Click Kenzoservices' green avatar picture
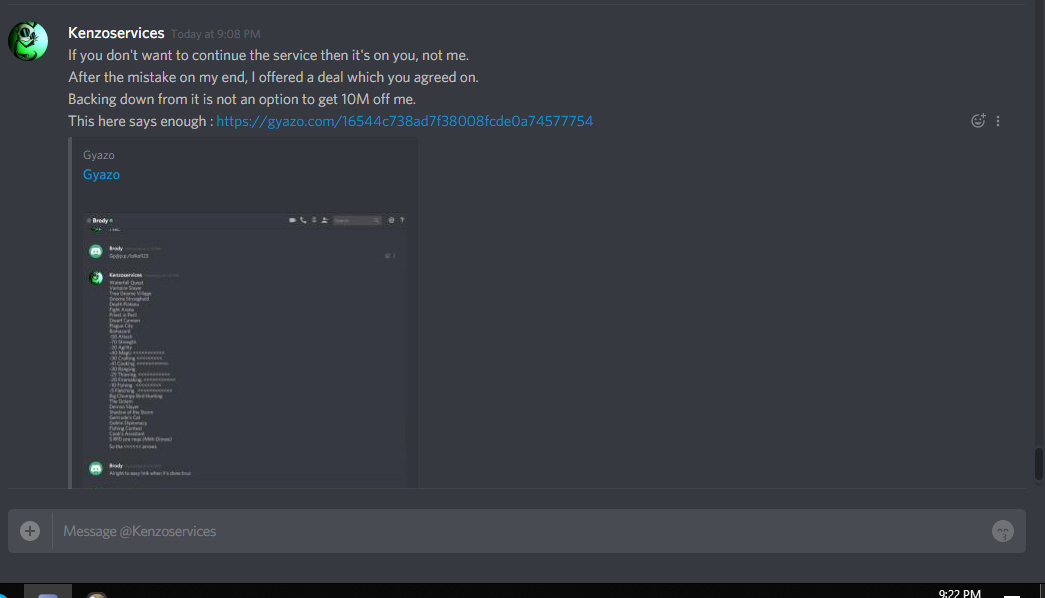This screenshot has width=1045, height=598. [28, 41]
